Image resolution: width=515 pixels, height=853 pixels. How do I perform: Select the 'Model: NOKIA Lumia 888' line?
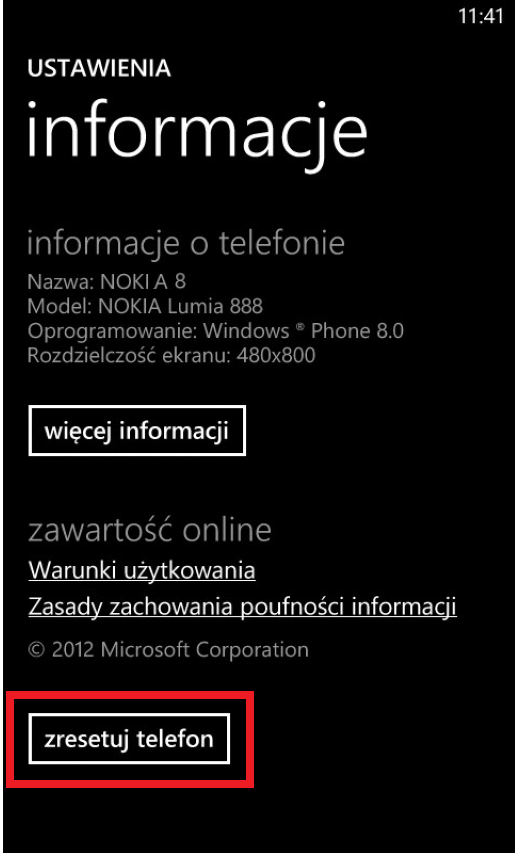click(145, 306)
